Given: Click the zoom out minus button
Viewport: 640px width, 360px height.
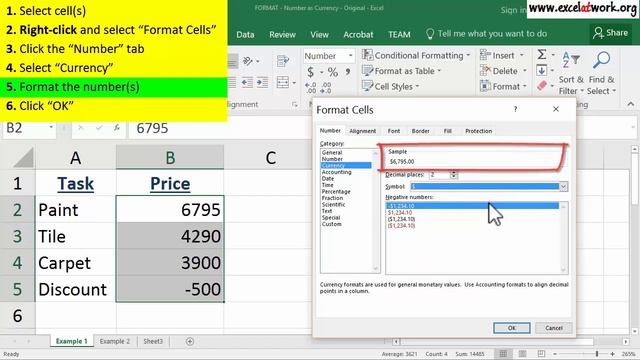Looking at the screenshot, I should [555, 354].
